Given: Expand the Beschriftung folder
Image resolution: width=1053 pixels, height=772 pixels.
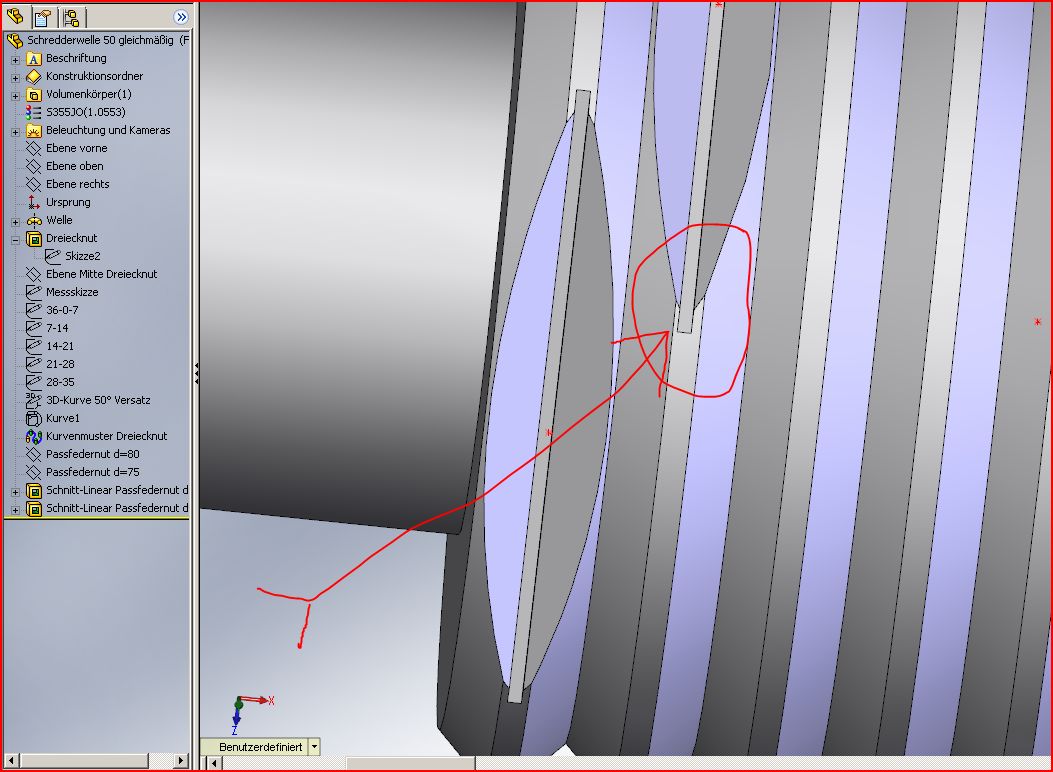Looking at the screenshot, I should tap(15, 60).
